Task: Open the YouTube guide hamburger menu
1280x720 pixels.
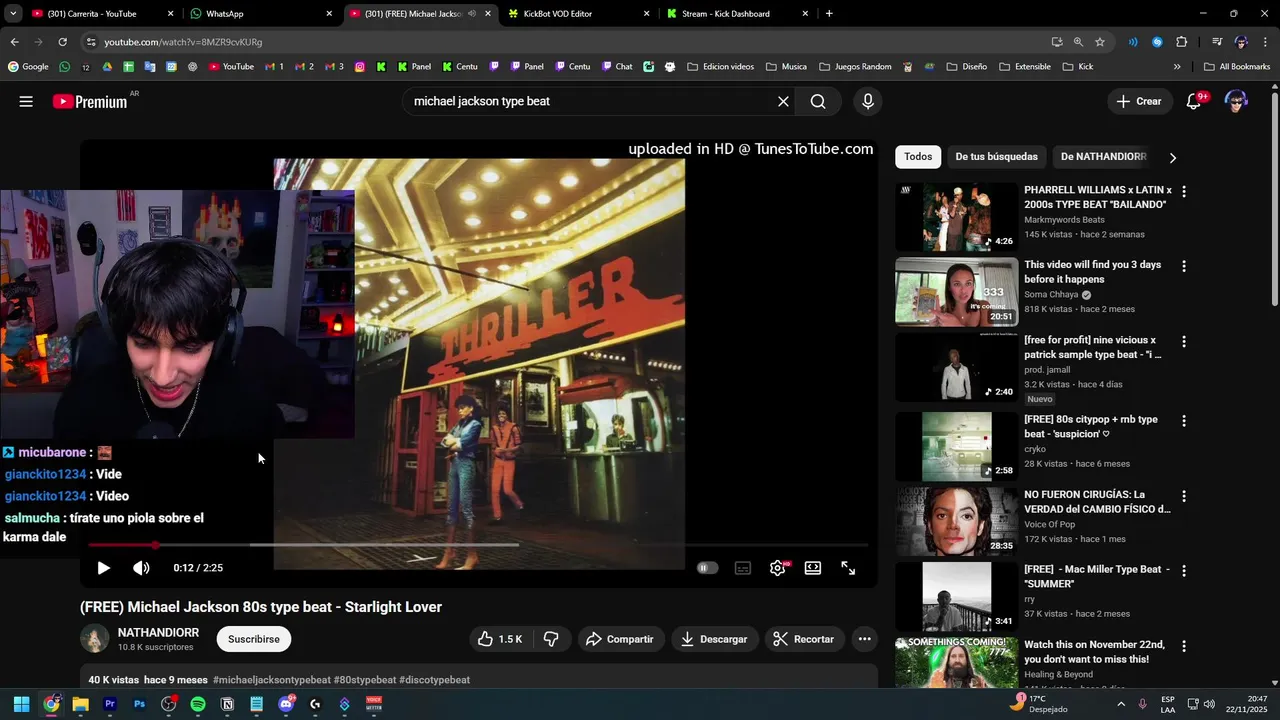Action: [x=26, y=101]
